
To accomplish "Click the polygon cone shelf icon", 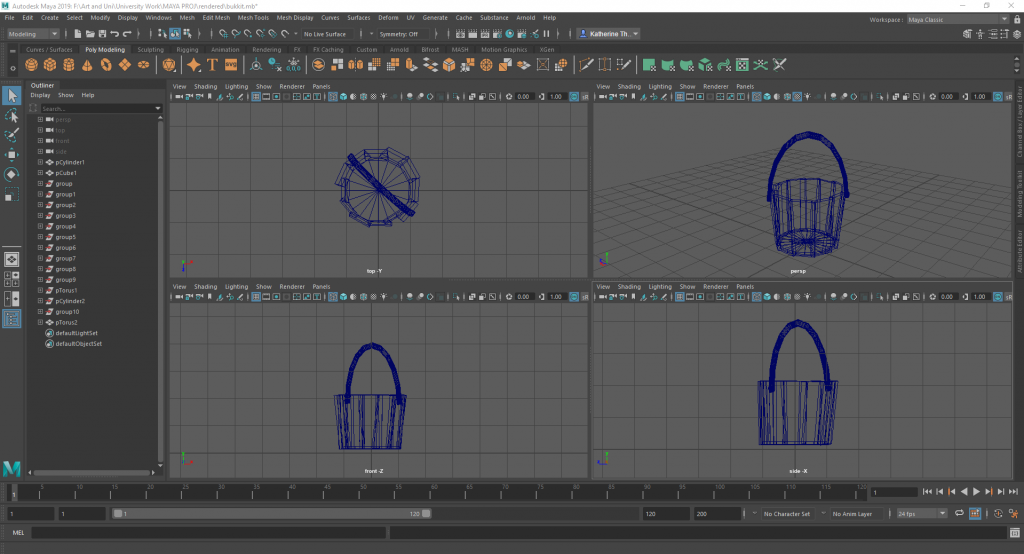I will (88, 65).
